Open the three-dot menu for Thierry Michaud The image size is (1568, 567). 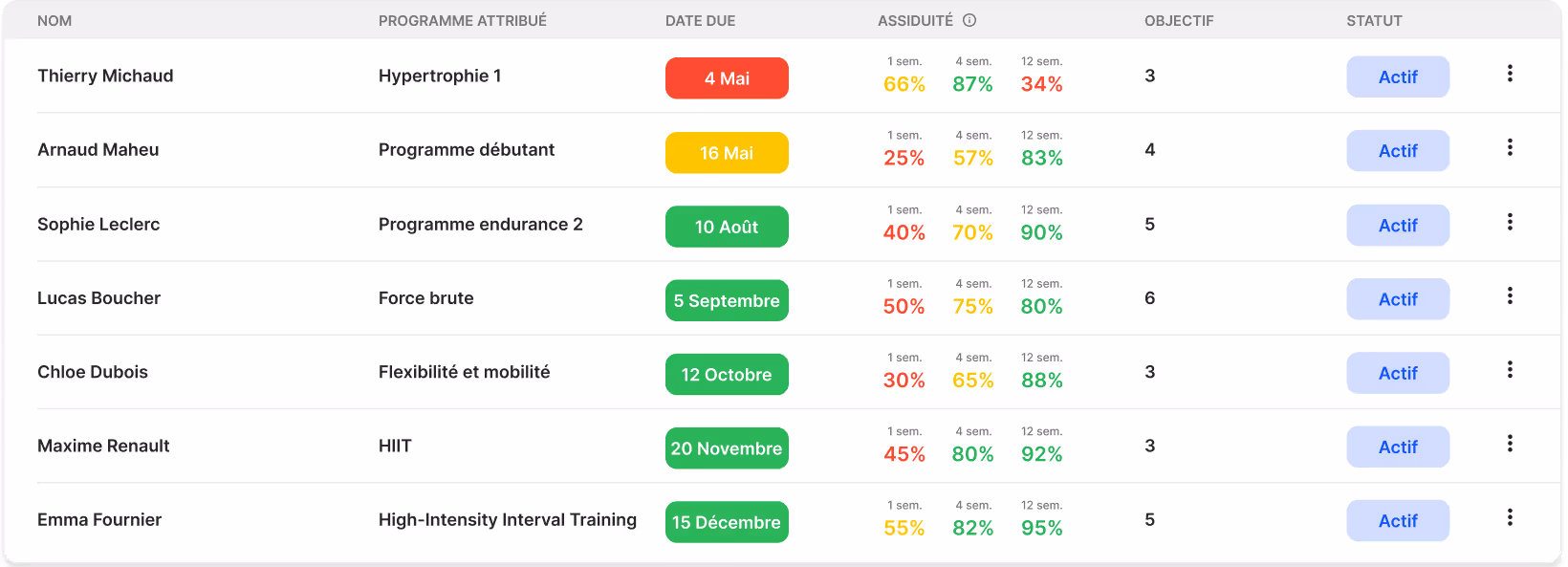tap(1510, 74)
